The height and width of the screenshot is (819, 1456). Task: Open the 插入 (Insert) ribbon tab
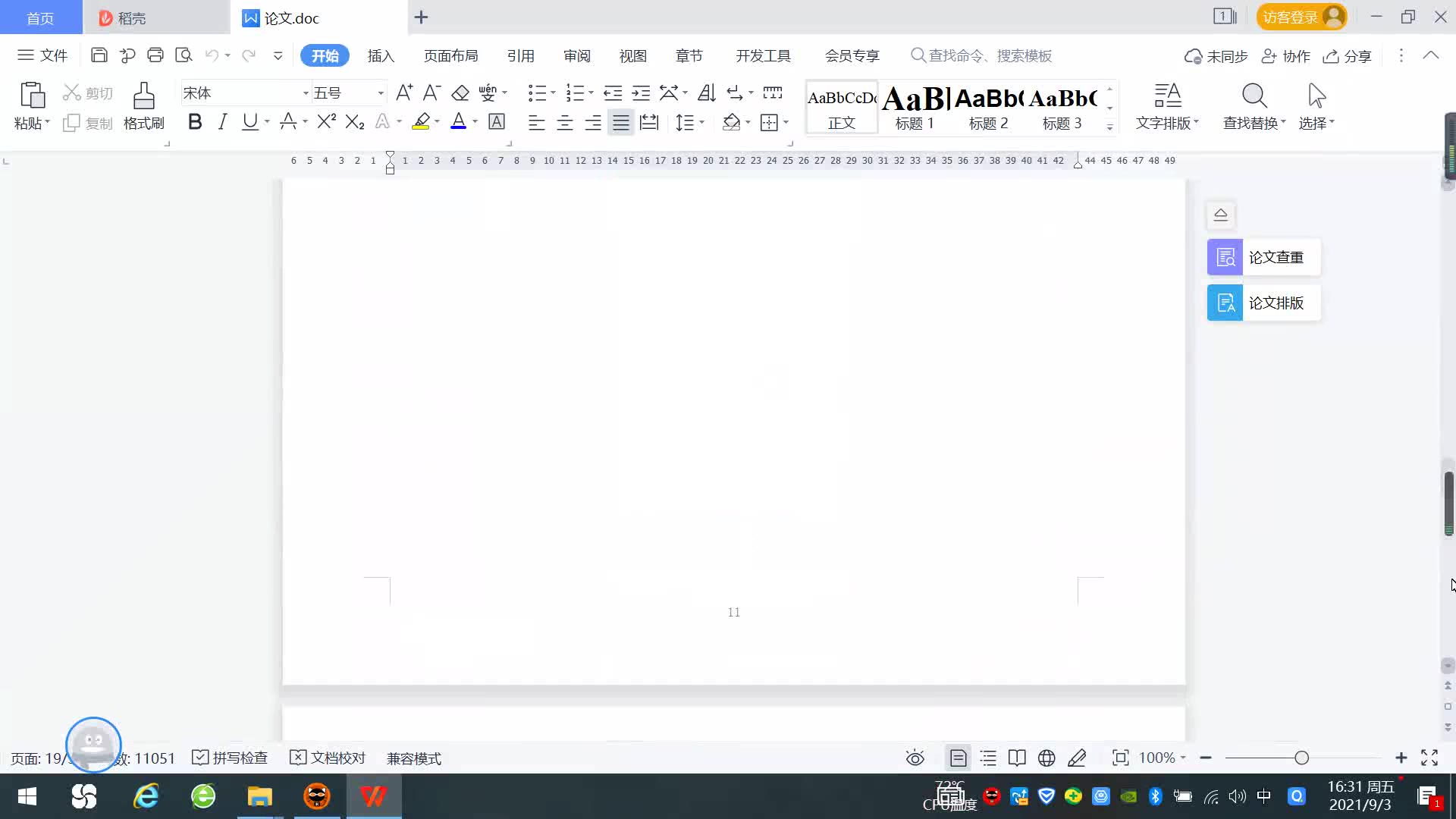pos(381,55)
